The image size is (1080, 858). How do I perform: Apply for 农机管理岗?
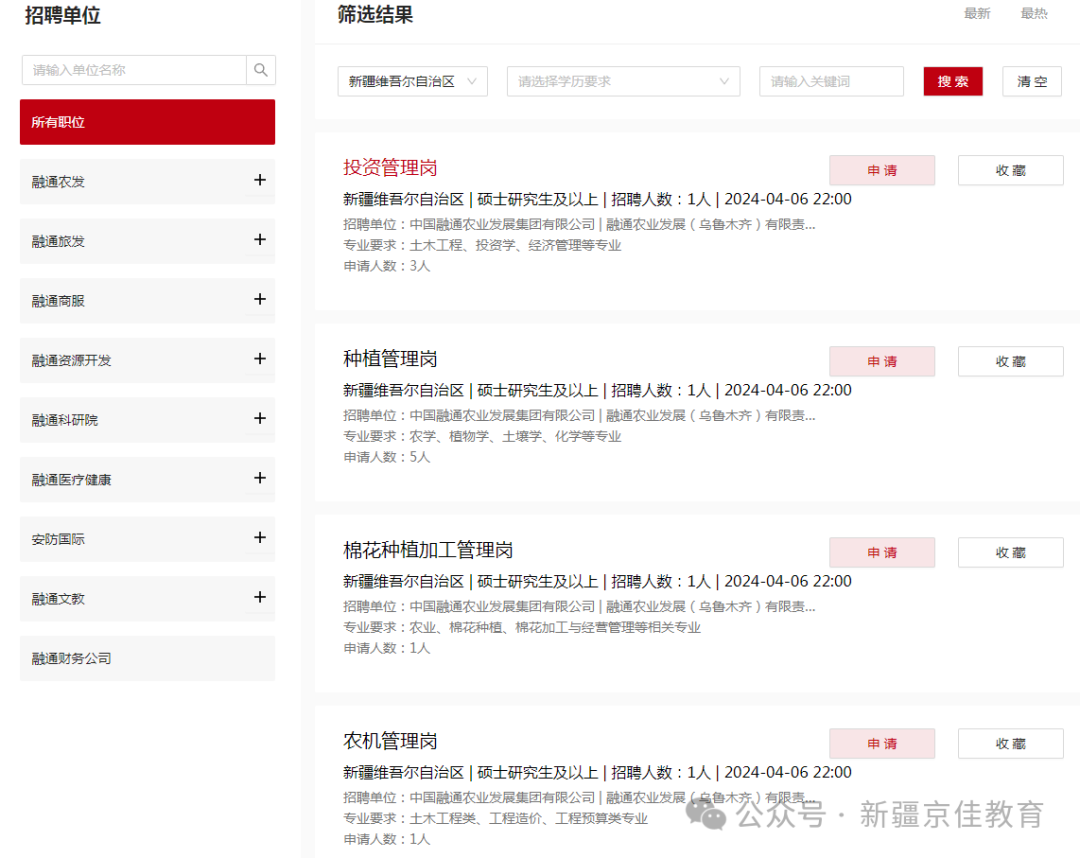[x=882, y=744]
